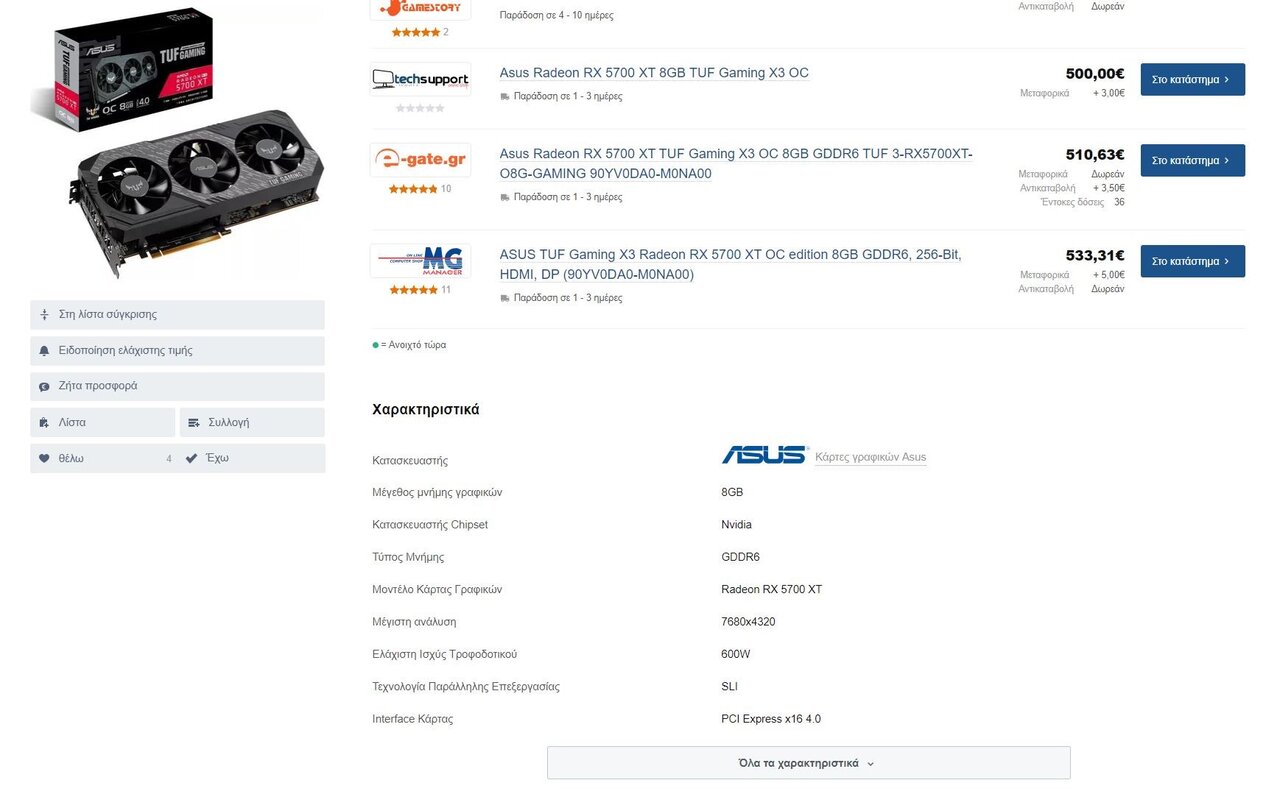1280x794 pixels.
Task: Open the ASUS manufacturer logo
Action: click(765, 455)
